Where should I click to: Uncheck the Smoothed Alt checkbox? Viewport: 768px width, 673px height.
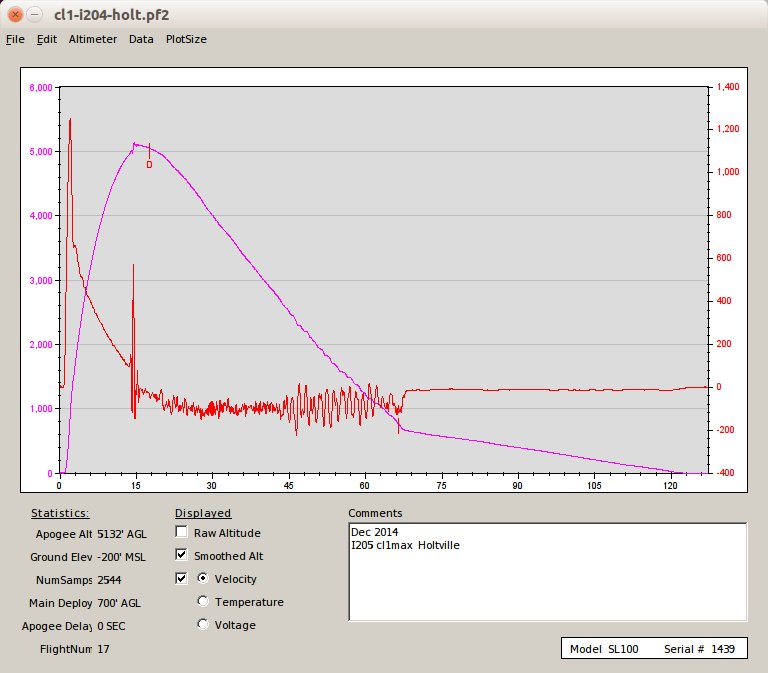pos(181,555)
